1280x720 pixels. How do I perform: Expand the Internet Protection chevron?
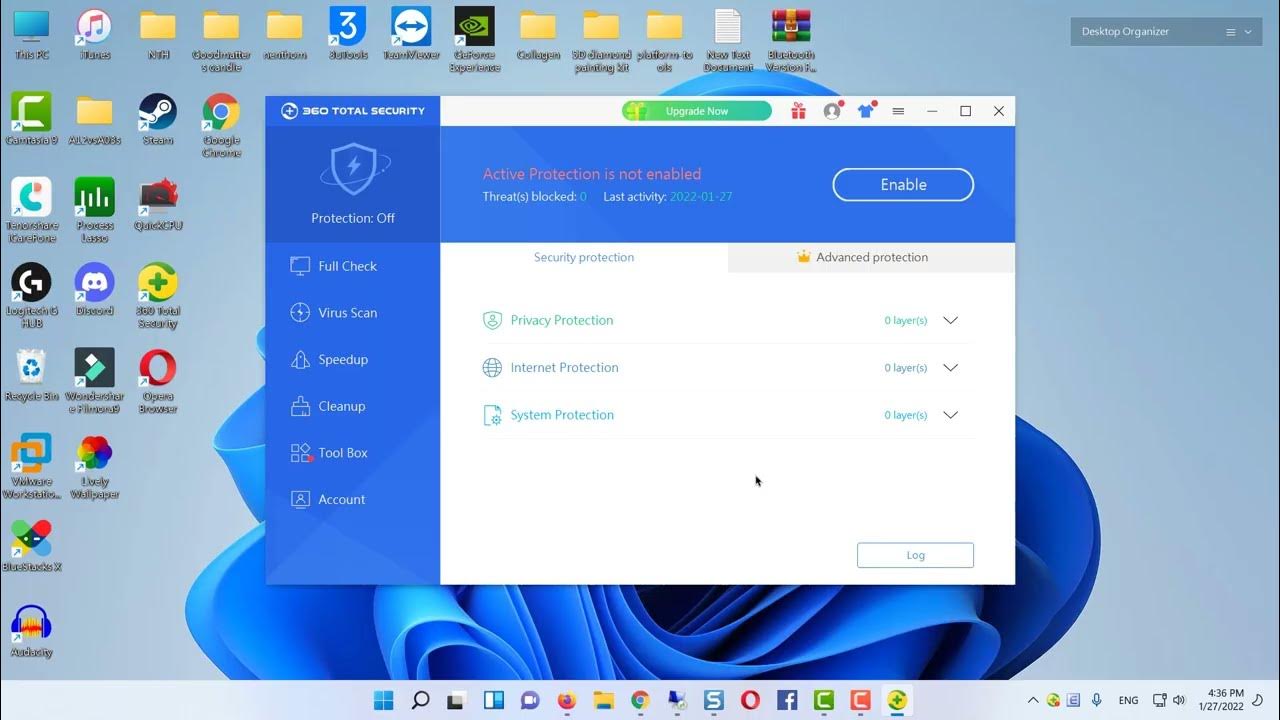pyautogui.click(x=951, y=368)
